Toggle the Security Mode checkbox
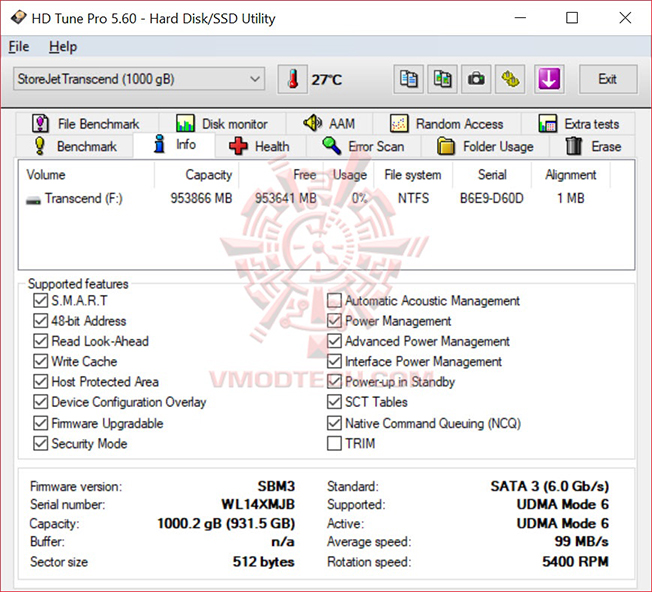This screenshot has height=592, width=652. click(40, 444)
